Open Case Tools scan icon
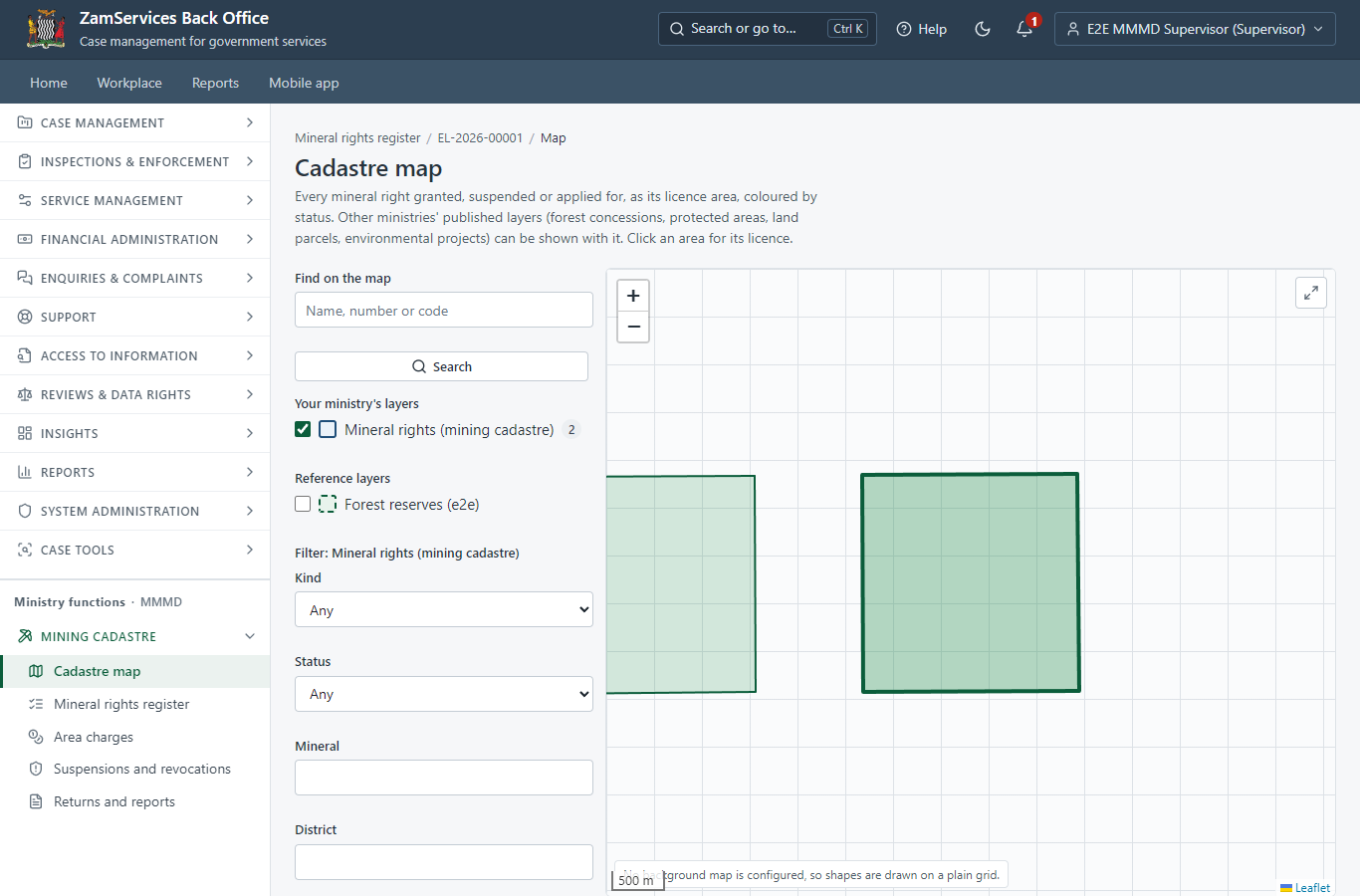 [25, 550]
